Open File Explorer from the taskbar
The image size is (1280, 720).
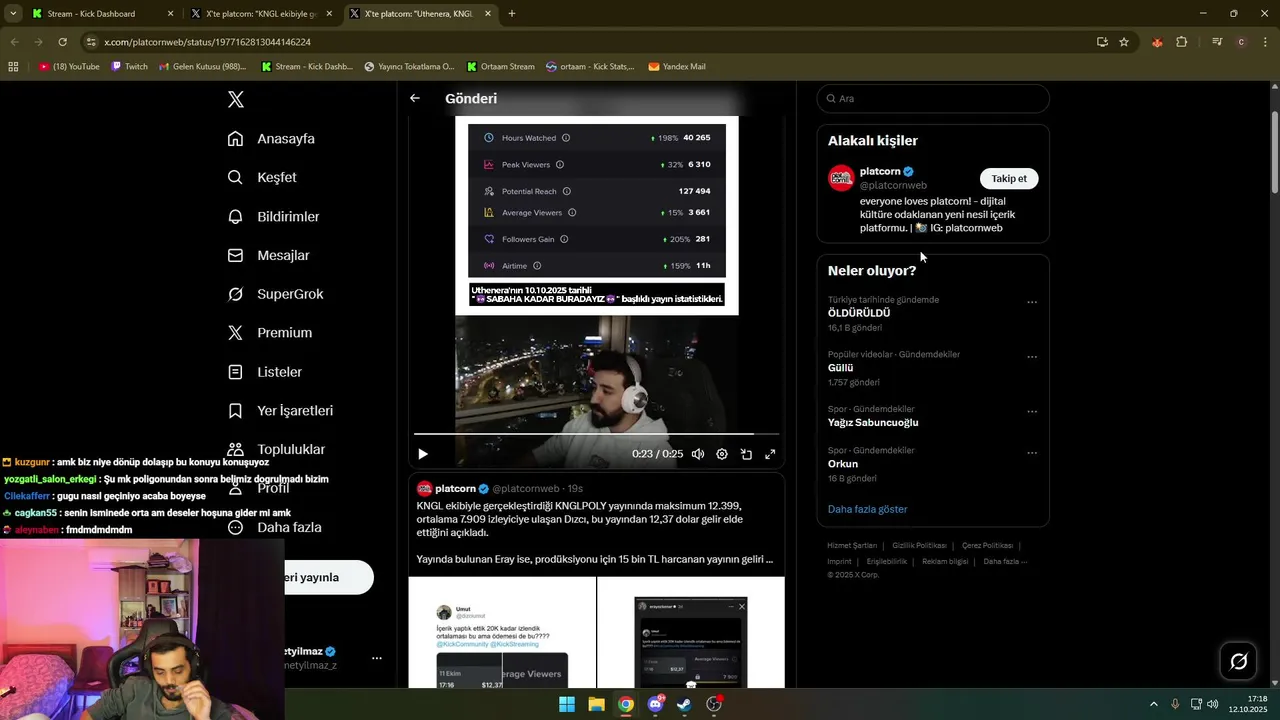coord(596,704)
